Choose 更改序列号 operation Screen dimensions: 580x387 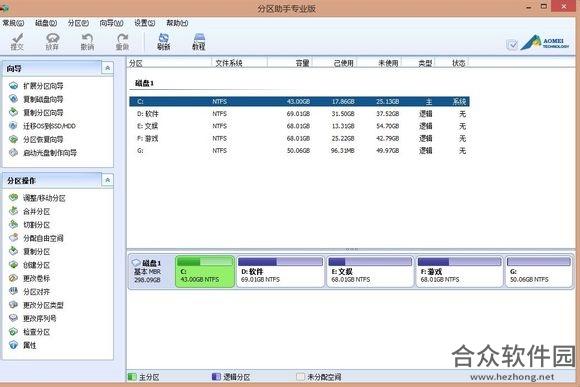coord(33,318)
